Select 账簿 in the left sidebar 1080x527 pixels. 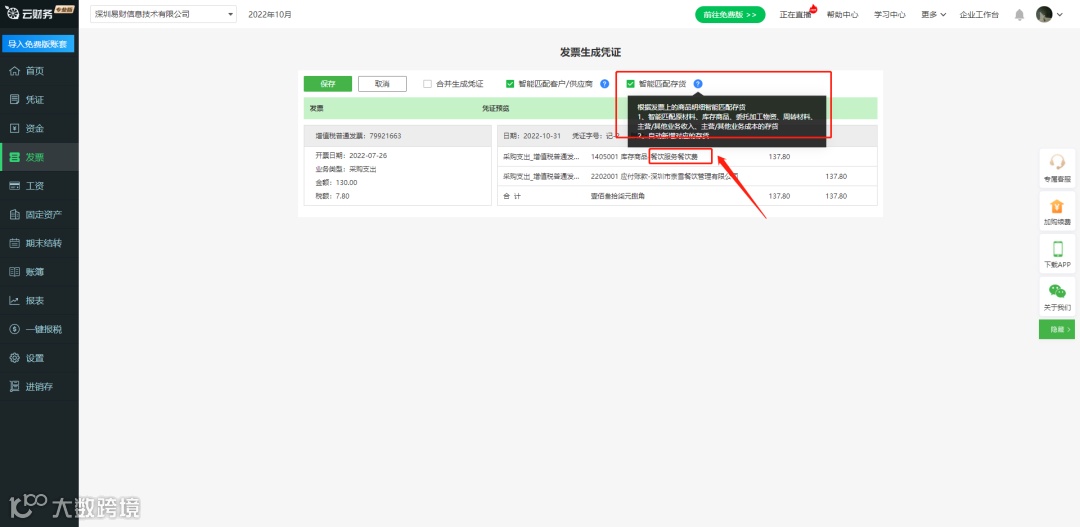point(39,272)
